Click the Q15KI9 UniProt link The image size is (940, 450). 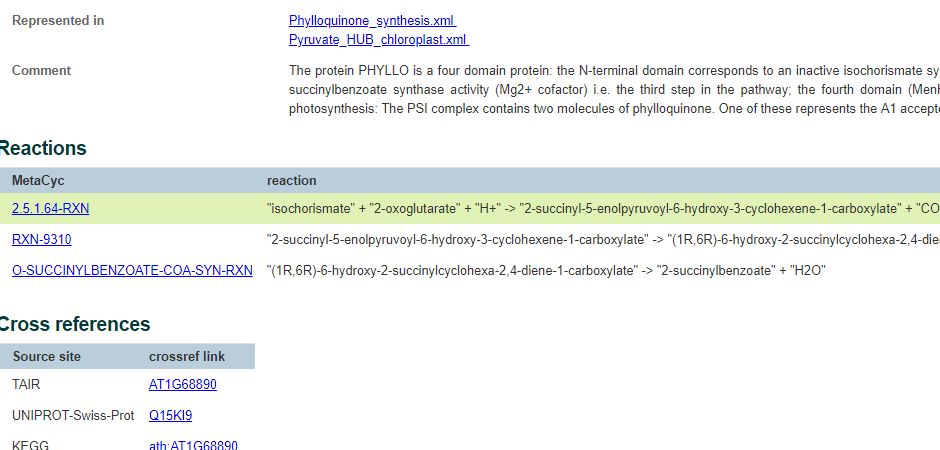[171, 415]
